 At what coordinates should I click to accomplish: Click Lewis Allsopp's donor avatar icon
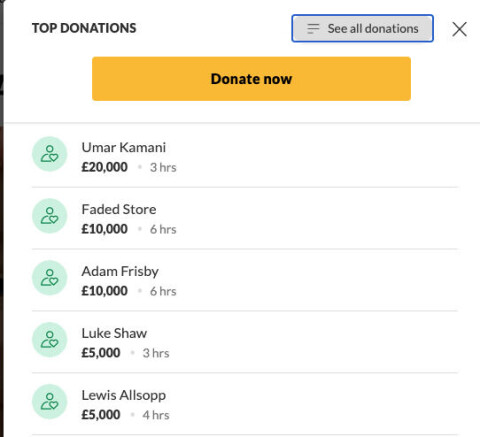click(50, 402)
